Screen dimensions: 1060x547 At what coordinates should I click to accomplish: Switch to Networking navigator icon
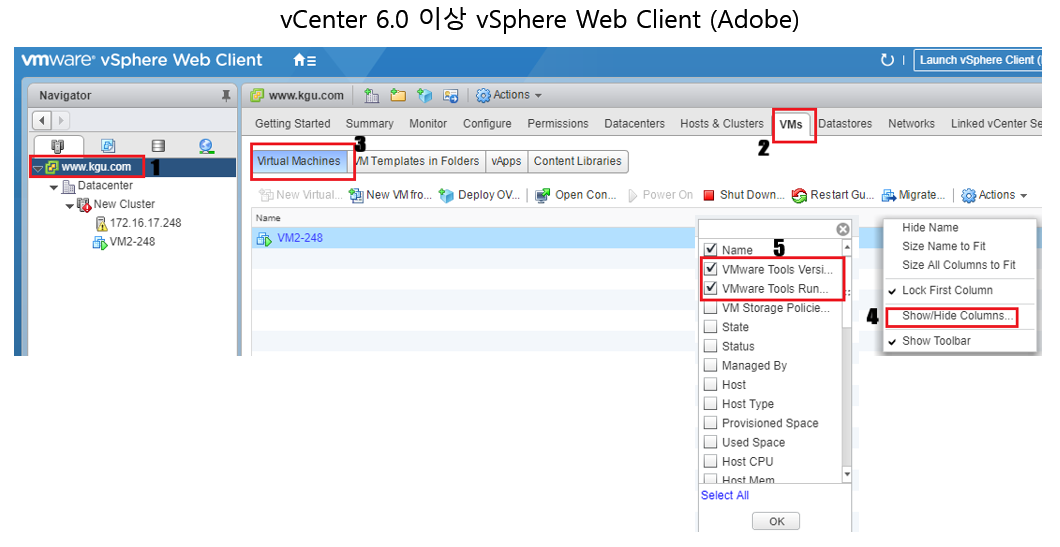[206, 146]
